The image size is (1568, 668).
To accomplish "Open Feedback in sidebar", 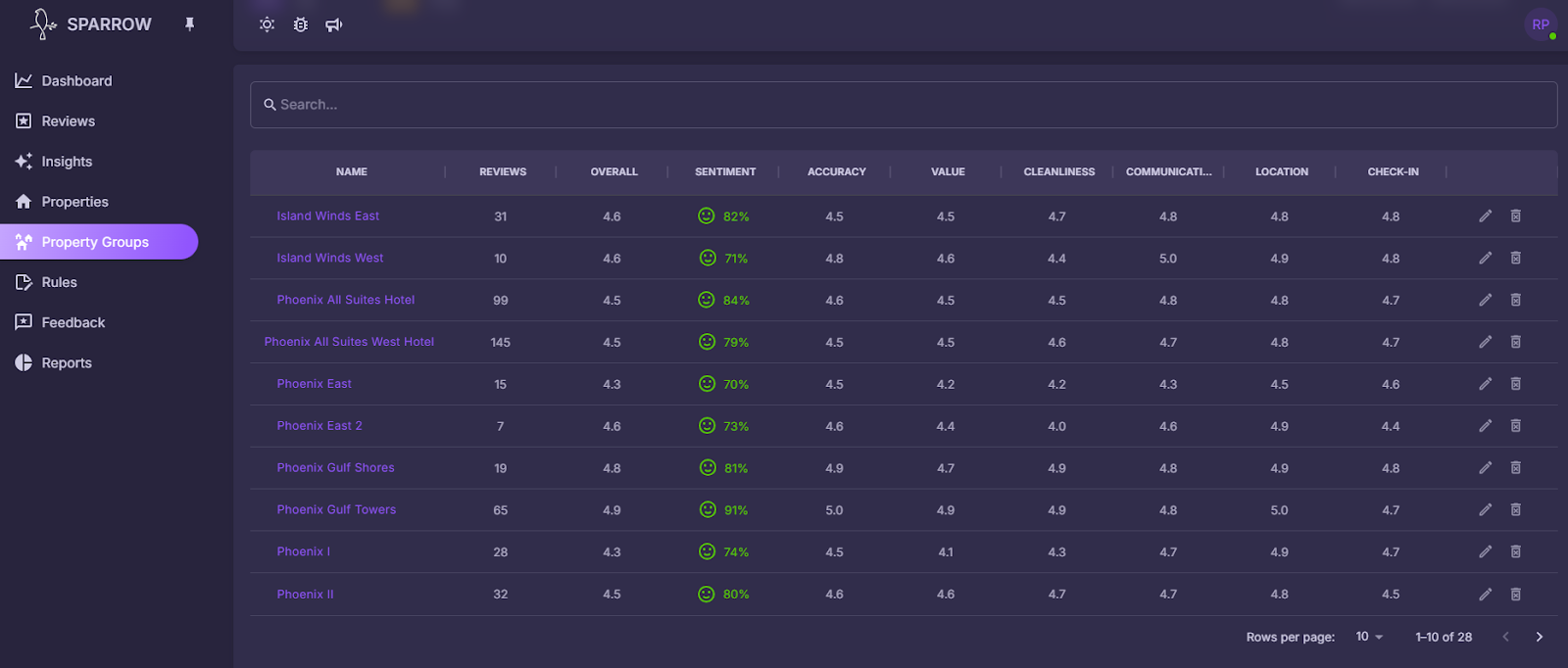I will pos(99,322).
